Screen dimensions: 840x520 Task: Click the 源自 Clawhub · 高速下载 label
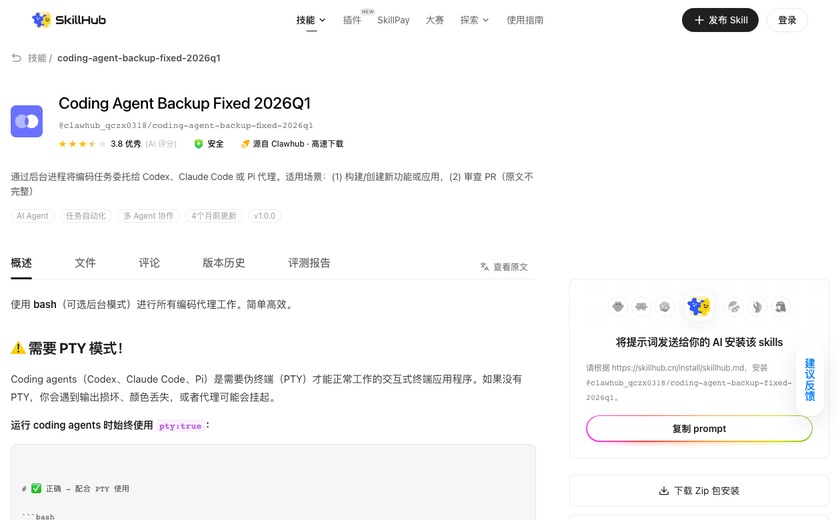click(298, 144)
